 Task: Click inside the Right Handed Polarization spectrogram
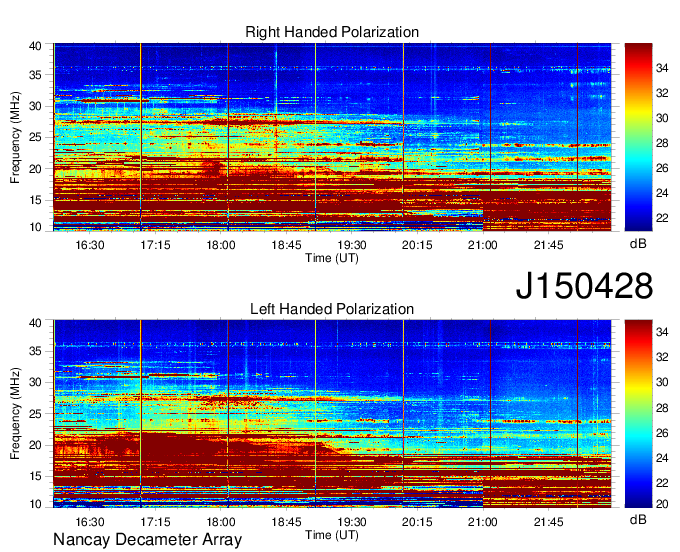coord(332,137)
